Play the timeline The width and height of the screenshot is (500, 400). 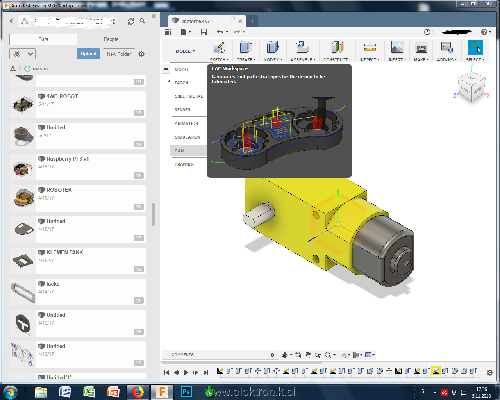pyautogui.click(x=186, y=372)
